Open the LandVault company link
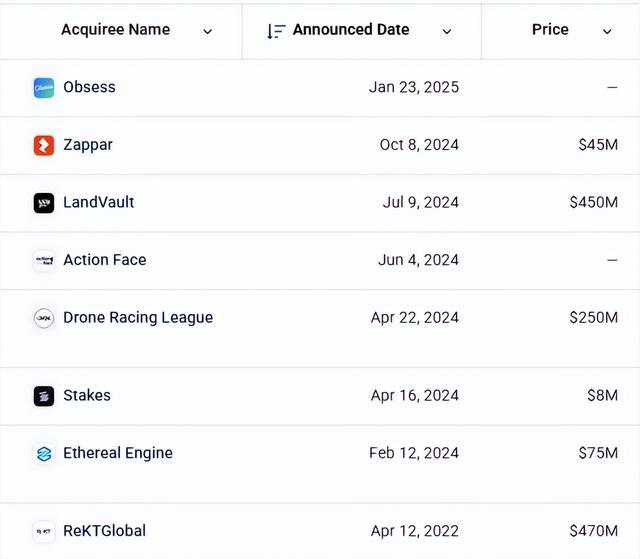The image size is (640, 559). [99, 202]
